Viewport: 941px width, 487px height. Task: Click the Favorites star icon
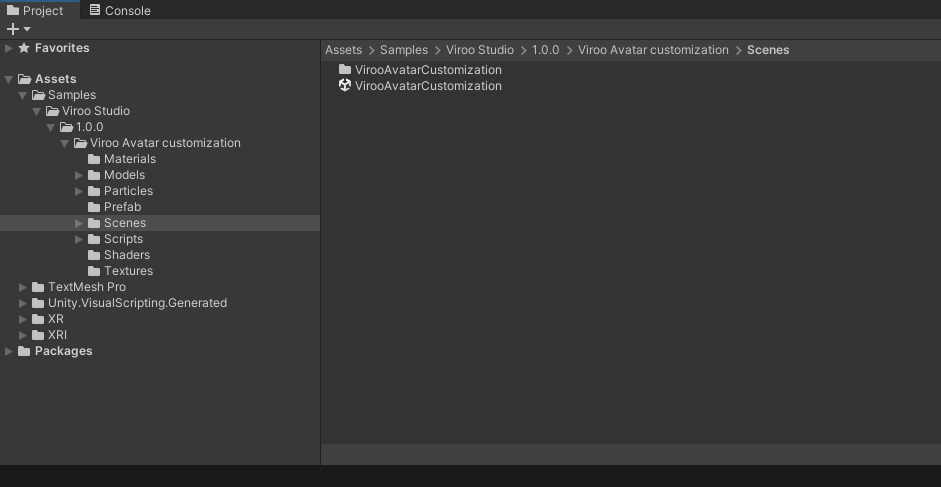(24, 48)
